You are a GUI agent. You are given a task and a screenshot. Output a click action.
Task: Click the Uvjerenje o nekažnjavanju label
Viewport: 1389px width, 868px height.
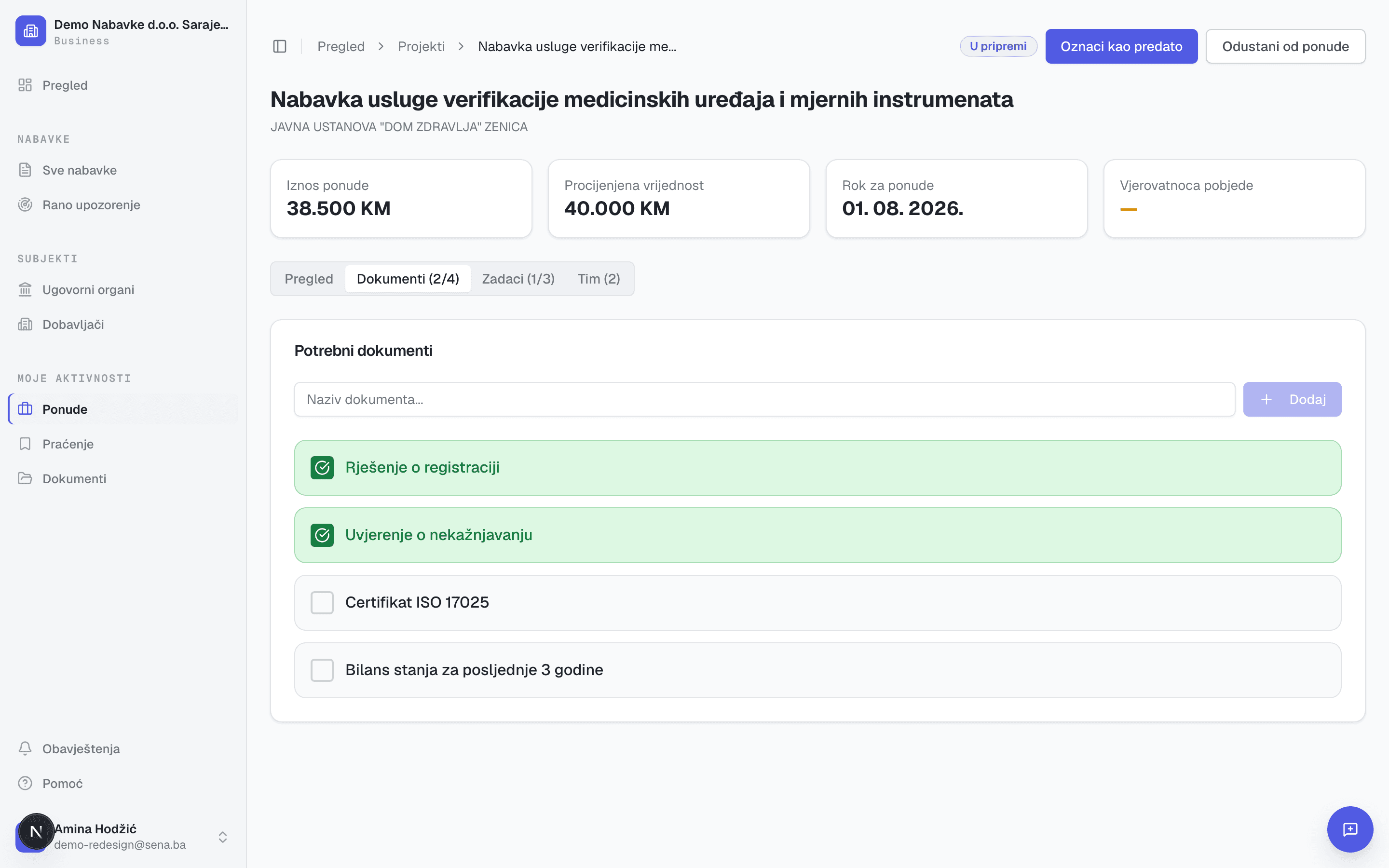(438, 535)
